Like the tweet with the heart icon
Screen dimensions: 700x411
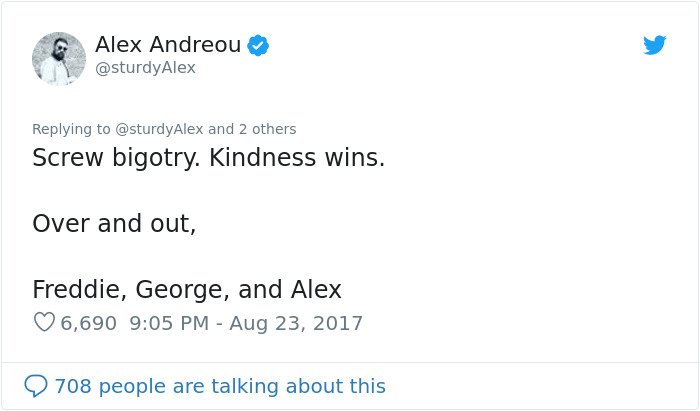tap(44, 322)
